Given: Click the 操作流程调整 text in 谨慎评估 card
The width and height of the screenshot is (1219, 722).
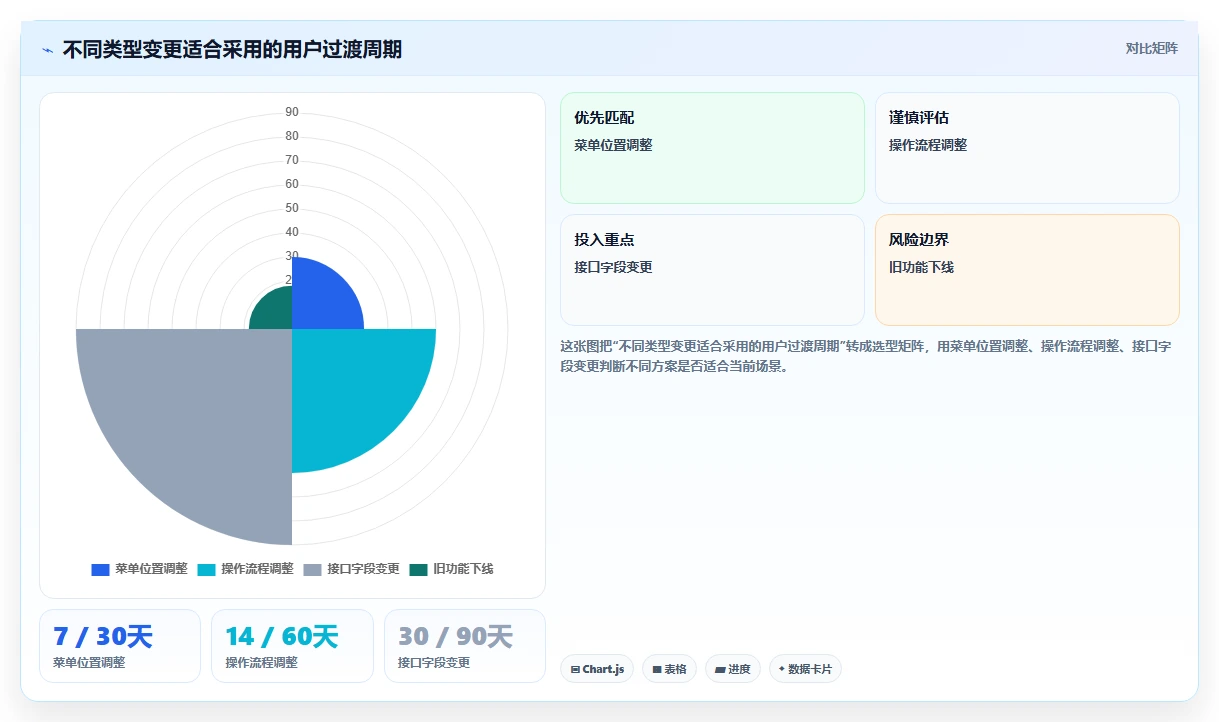Looking at the screenshot, I should pyautogui.click(x=928, y=145).
